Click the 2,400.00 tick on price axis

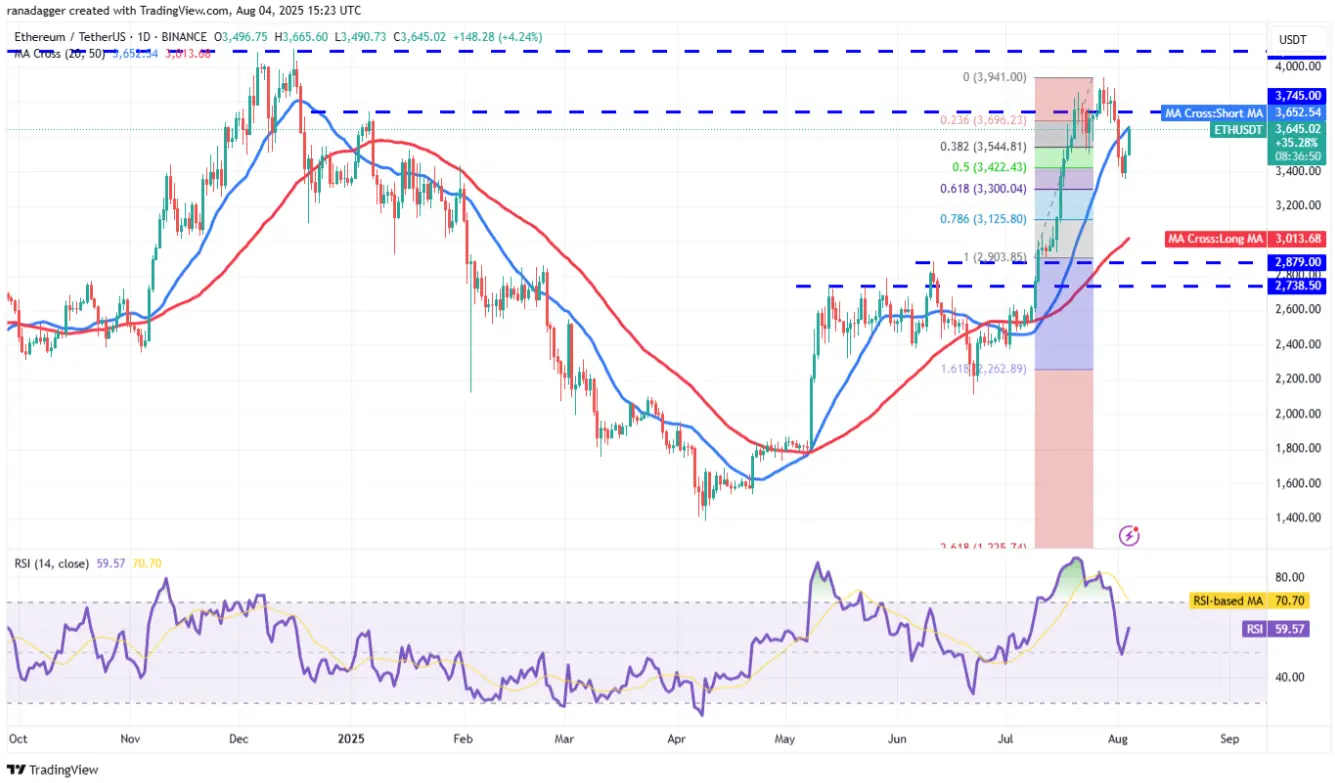1297,344
